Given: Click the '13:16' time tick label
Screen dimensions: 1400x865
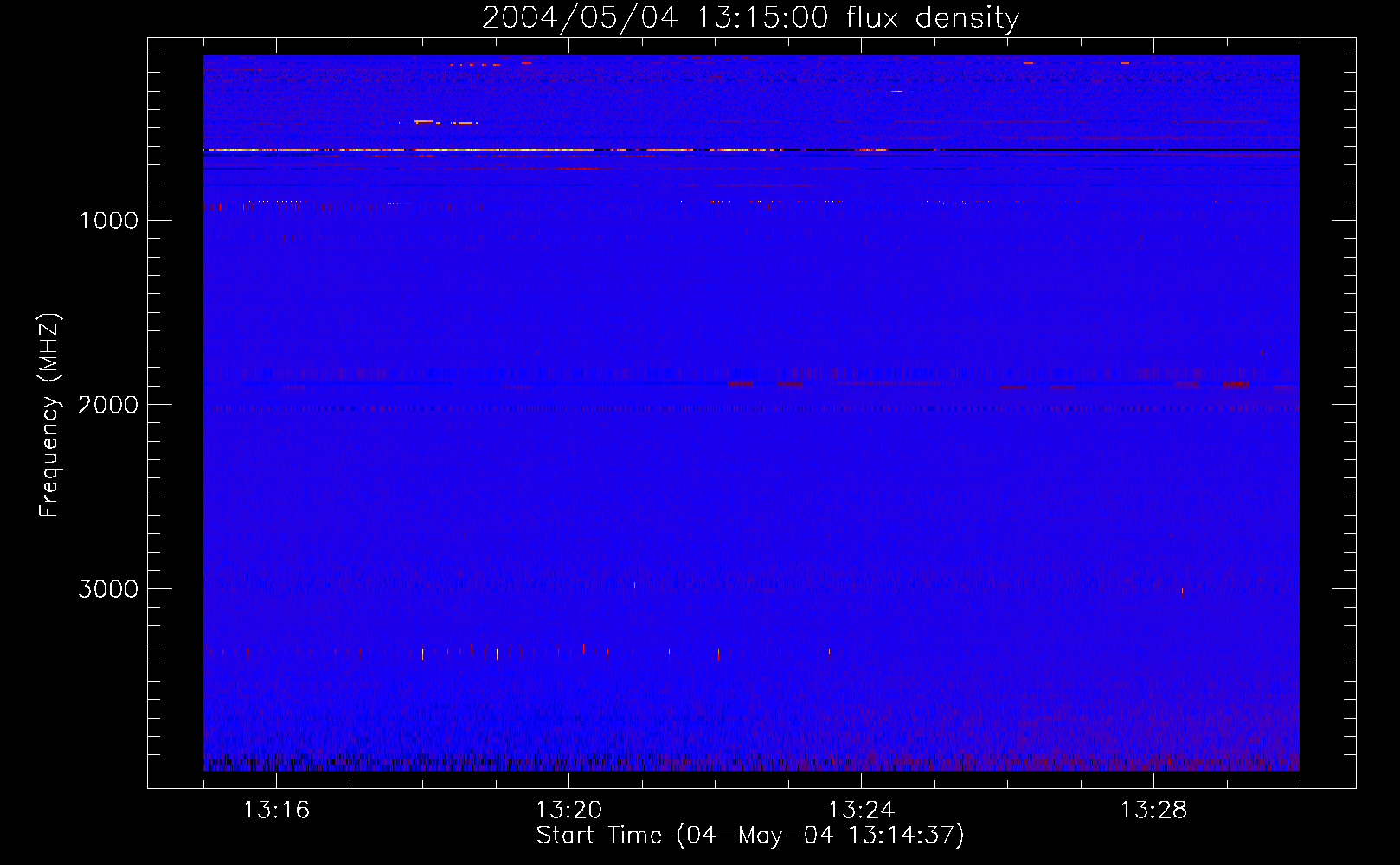Looking at the screenshot, I should click(x=276, y=811).
